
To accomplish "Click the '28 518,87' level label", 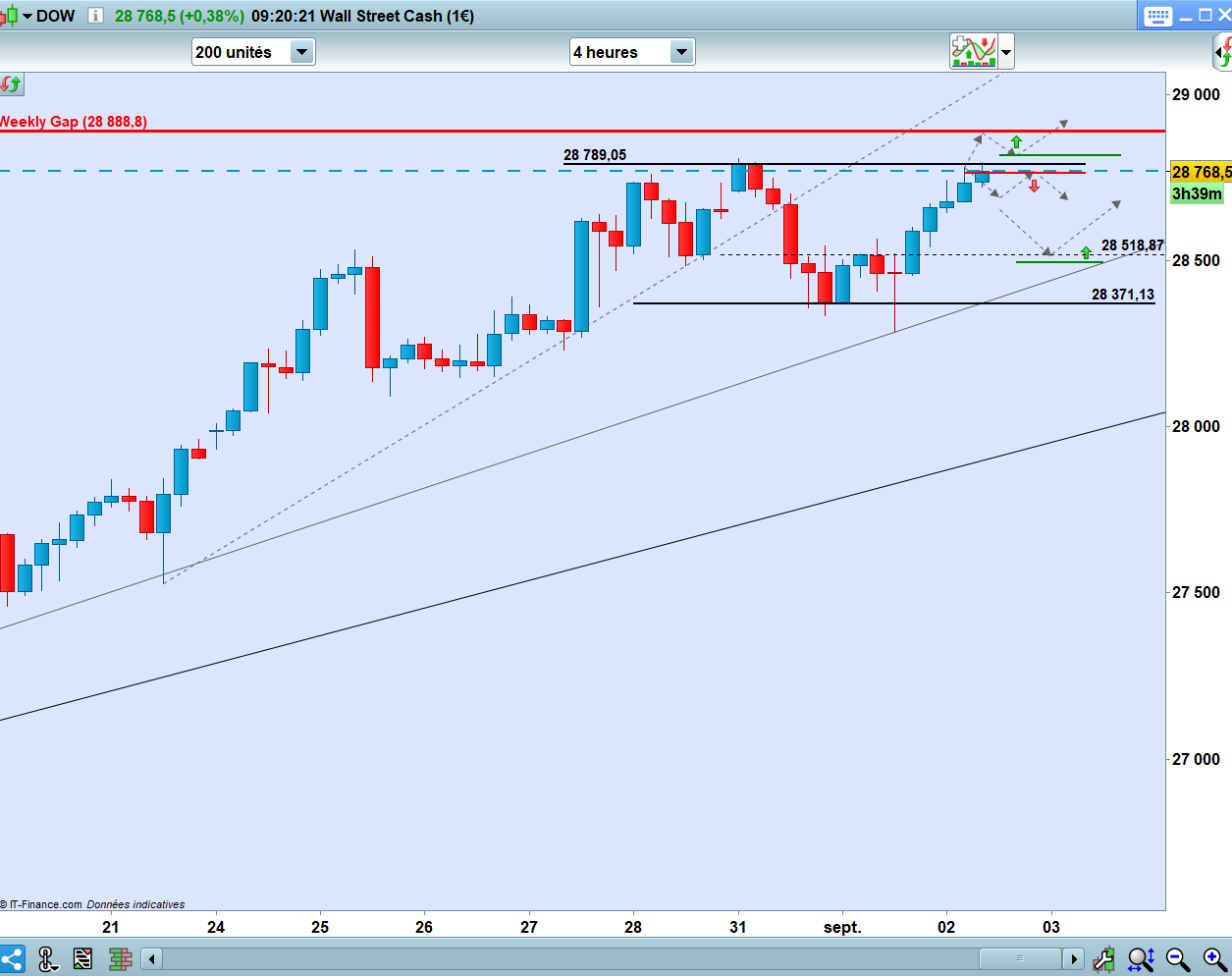I will point(1133,245).
